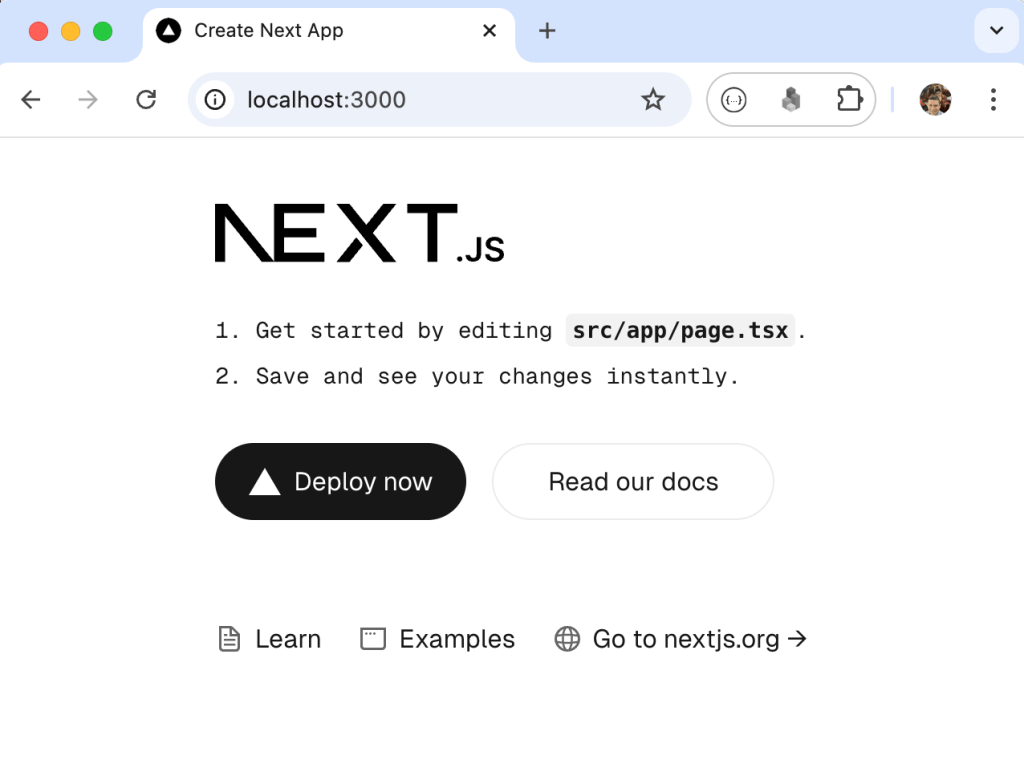Navigate back using the arrow button
The image size is (1024, 764).
pyautogui.click(x=31, y=100)
